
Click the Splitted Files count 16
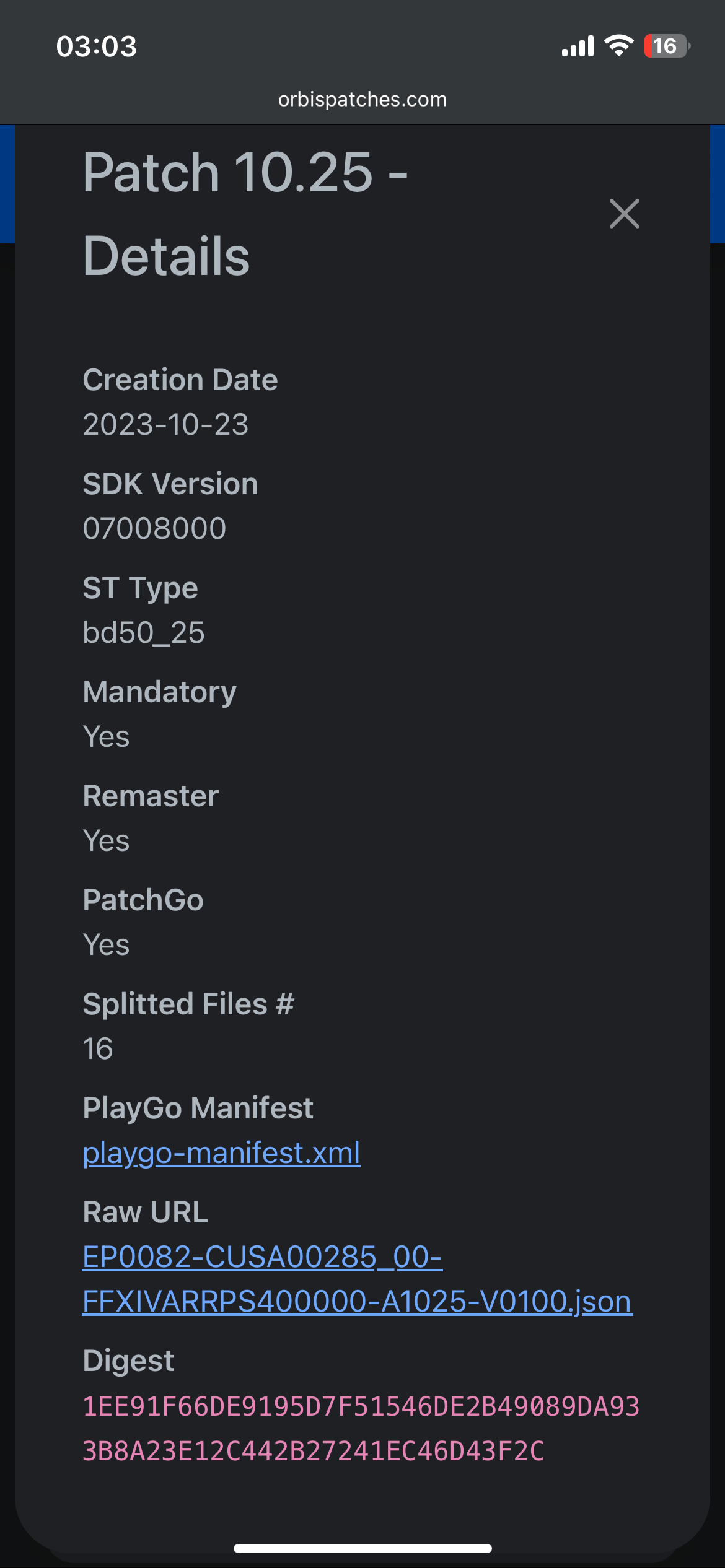point(98,1049)
